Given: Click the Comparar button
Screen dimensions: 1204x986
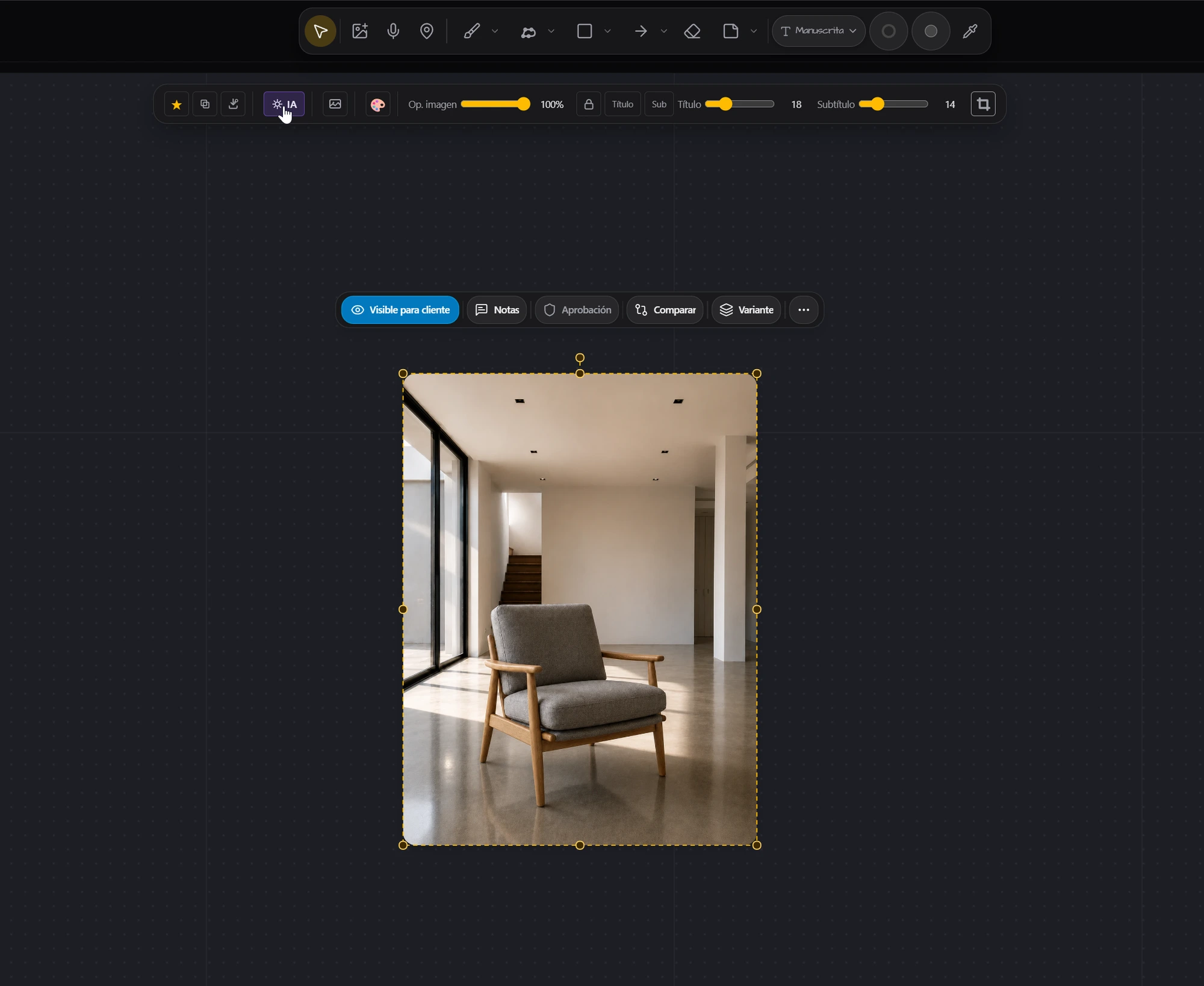Looking at the screenshot, I should (x=665, y=310).
